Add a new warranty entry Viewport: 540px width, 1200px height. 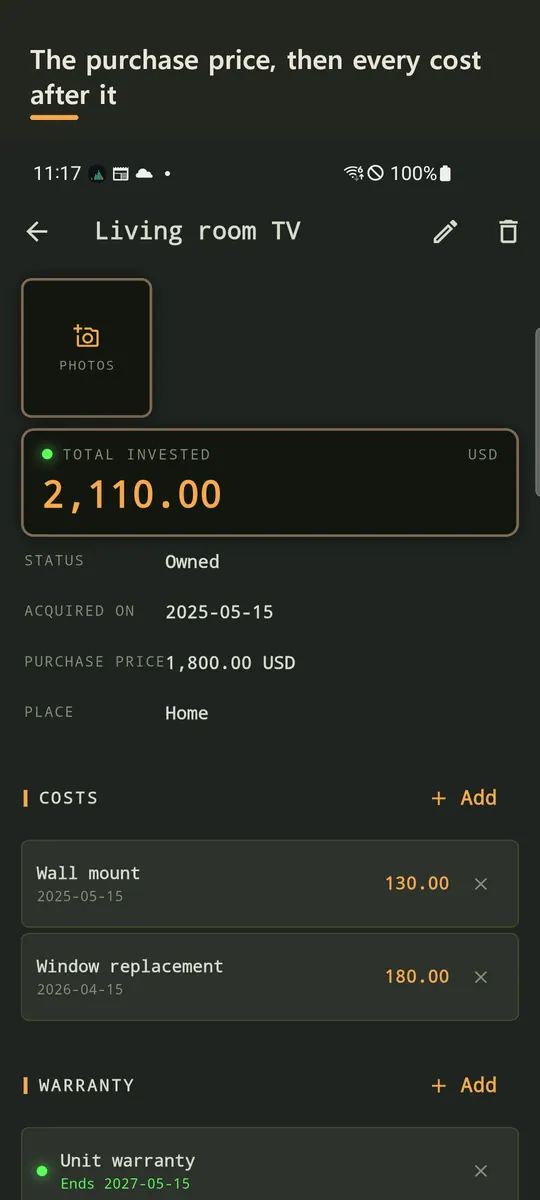point(464,1085)
